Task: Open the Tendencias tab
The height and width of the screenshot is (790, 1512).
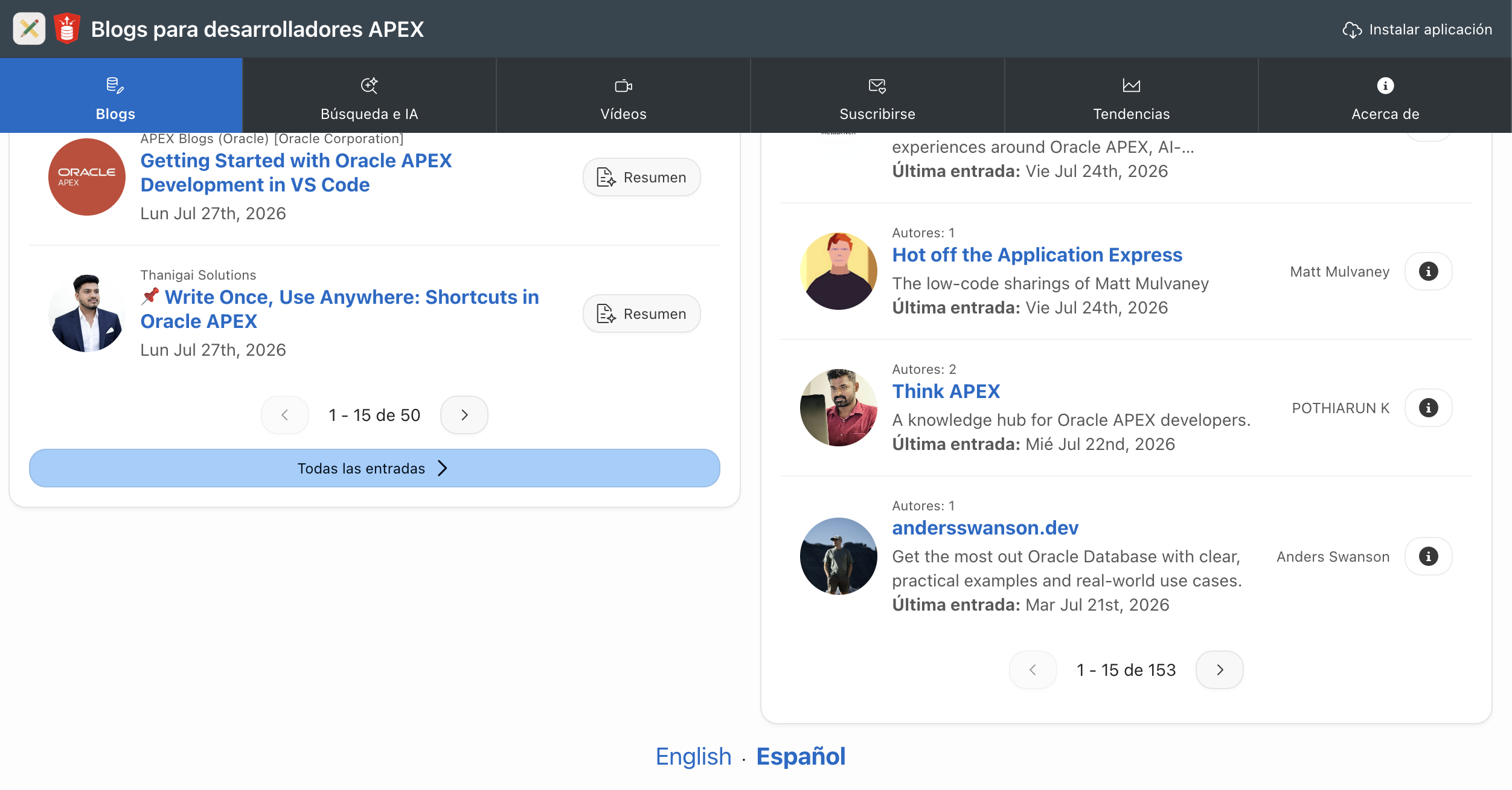Action: click(1131, 95)
